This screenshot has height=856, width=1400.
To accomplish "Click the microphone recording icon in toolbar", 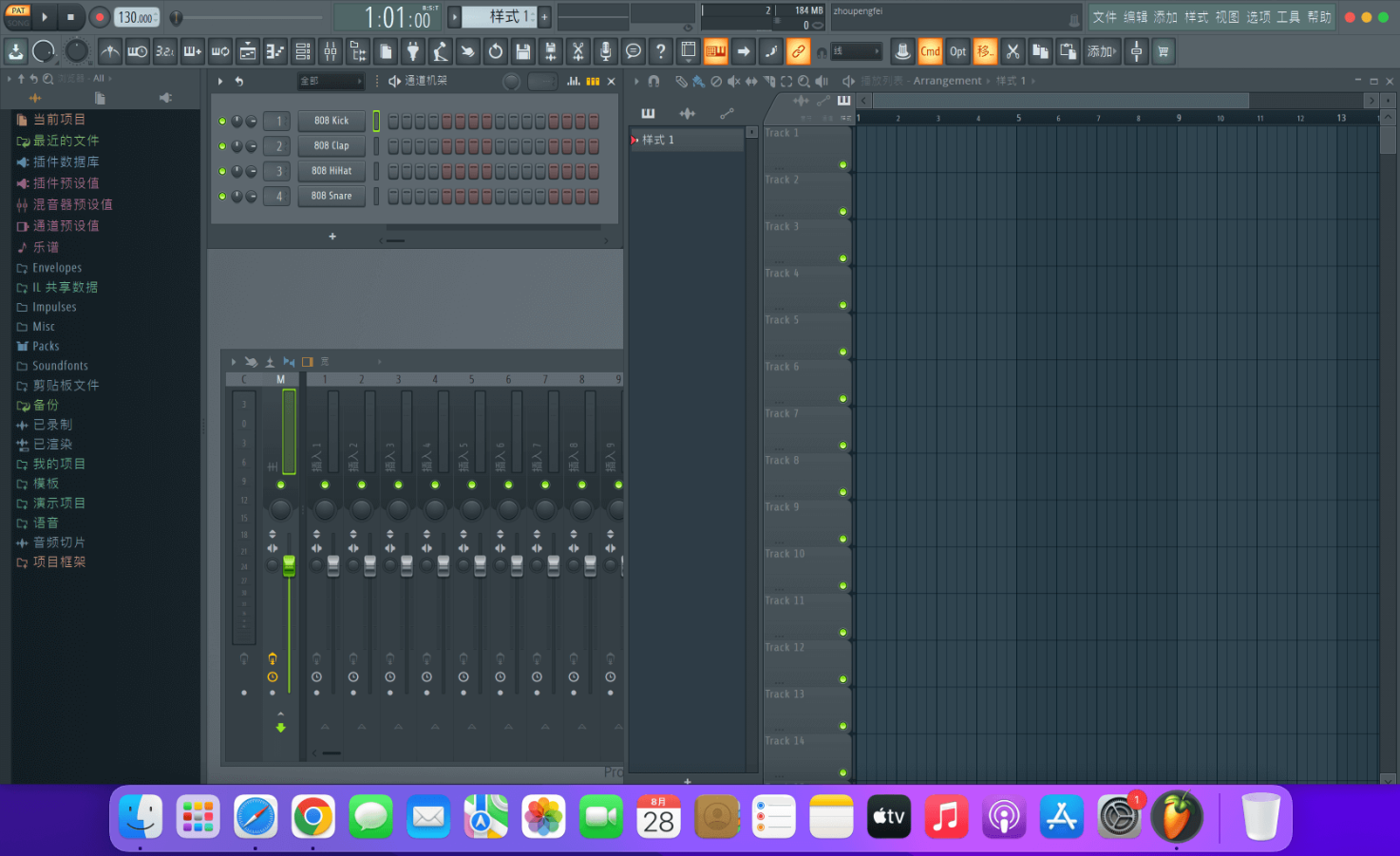I will tap(605, 51).
